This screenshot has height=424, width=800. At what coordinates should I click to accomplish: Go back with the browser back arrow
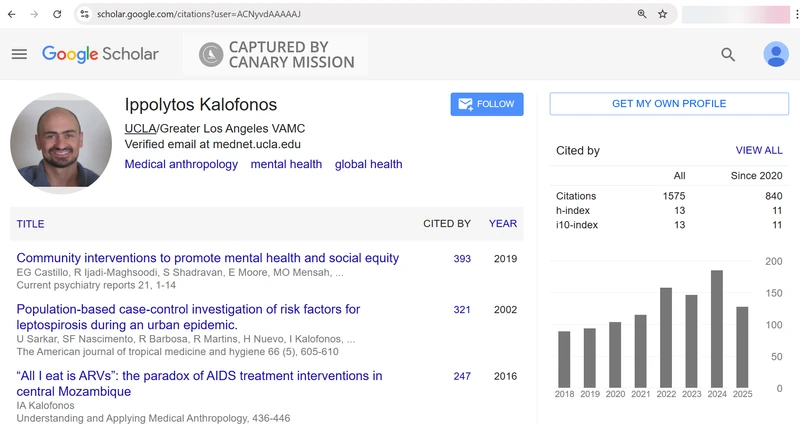pos(11,14)
